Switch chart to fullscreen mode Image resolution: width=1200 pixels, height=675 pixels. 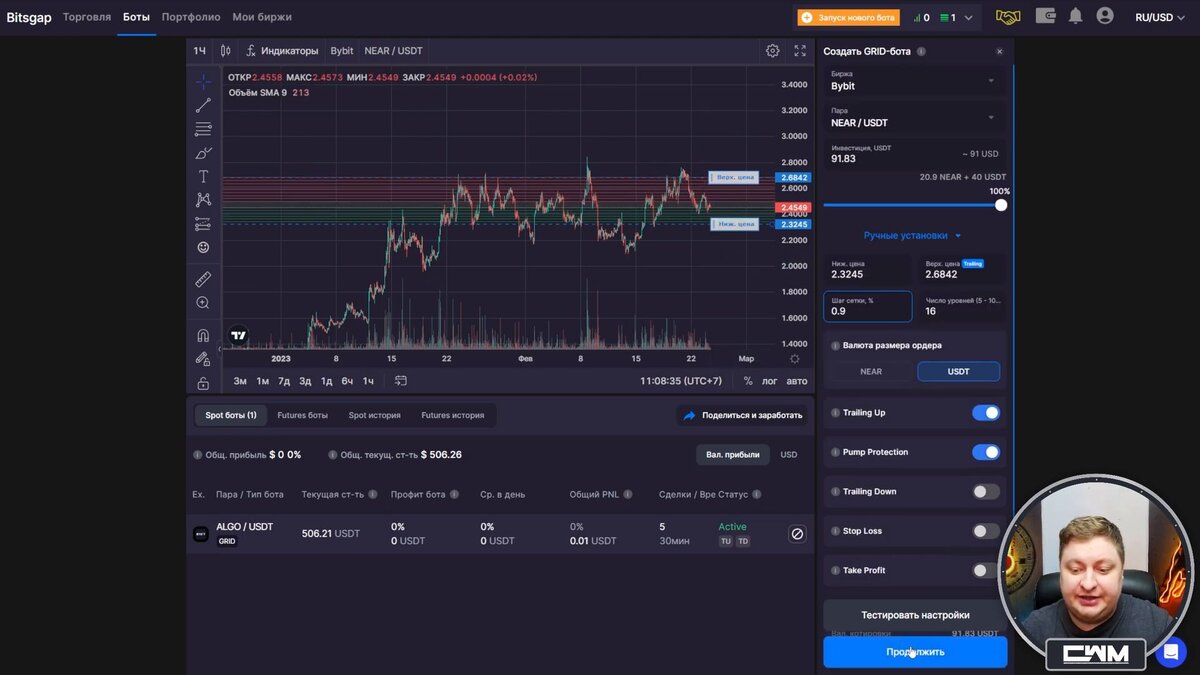pyautogui.click(x=800, y=51)
